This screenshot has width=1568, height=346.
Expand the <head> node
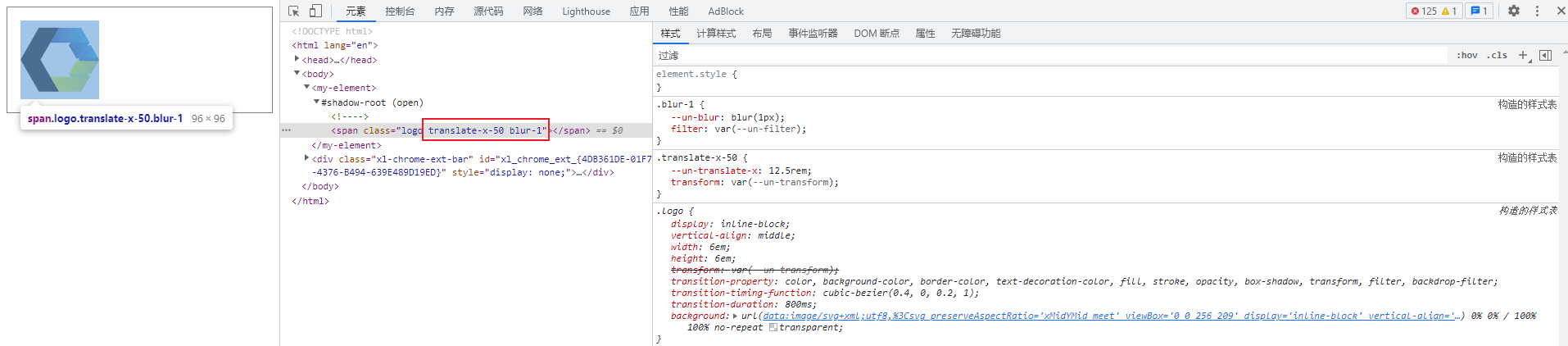point(297,59)
